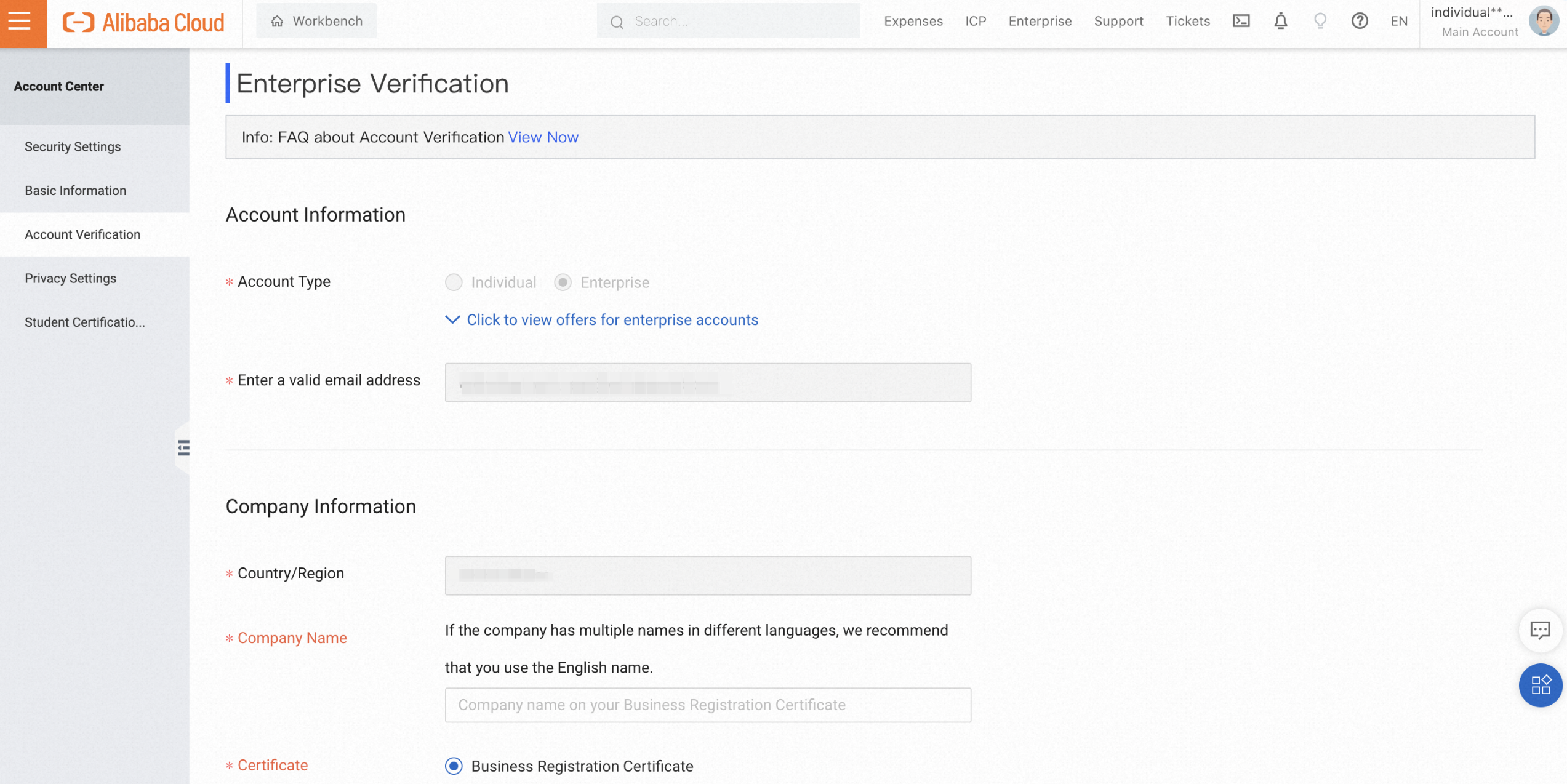1567x784 pixels.
Task: Click the Company Information section heading
Action: pyautogui.click(x=321, y=506)
